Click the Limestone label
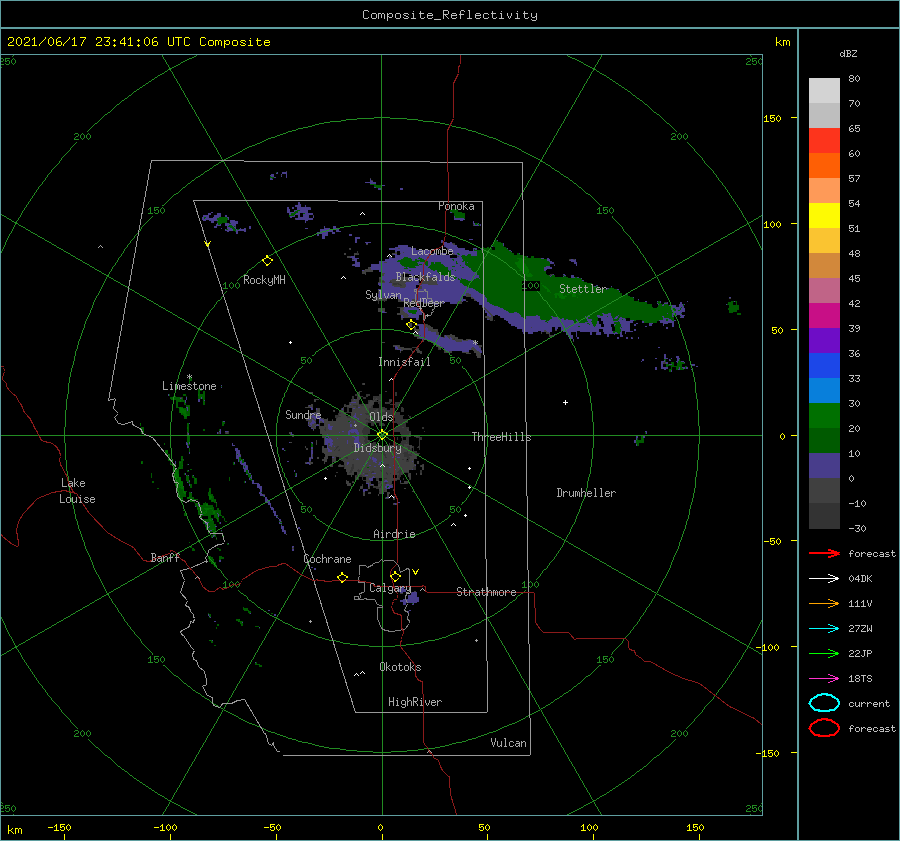This screenshot has height=841, width=900. [x=189, y=386]
